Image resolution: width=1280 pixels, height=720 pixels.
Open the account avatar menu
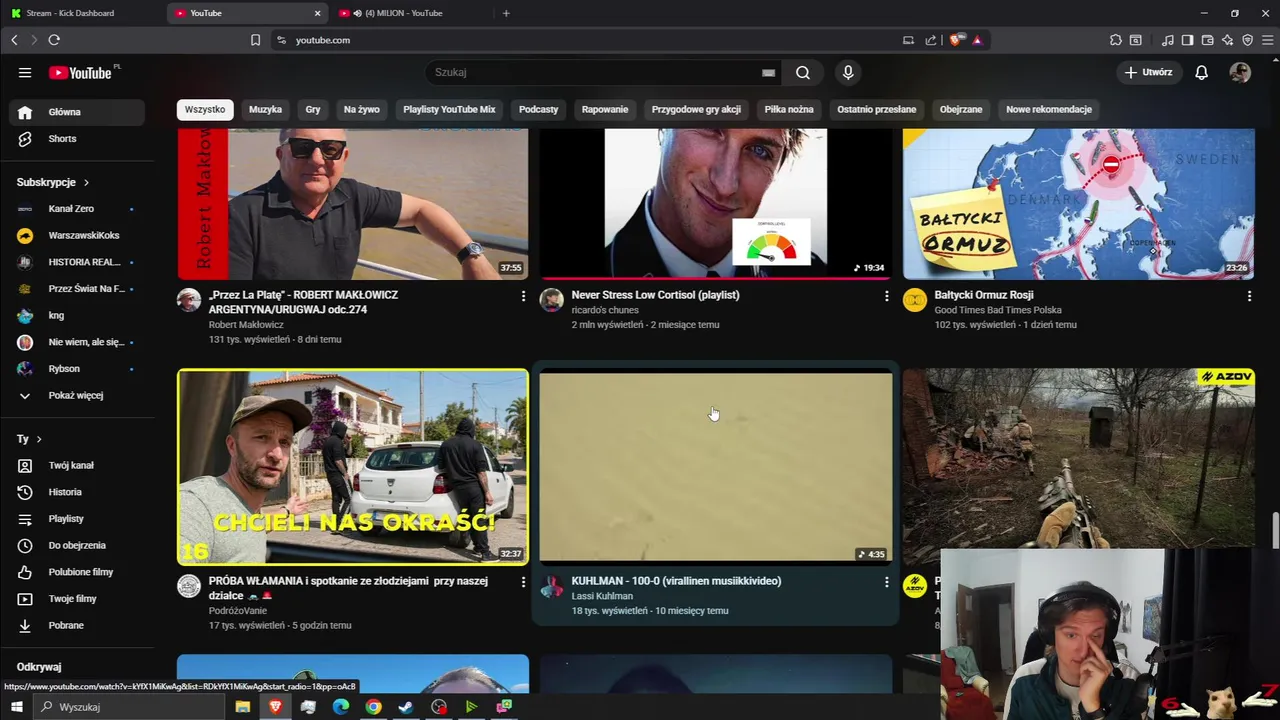click(x=1240, y=72)
